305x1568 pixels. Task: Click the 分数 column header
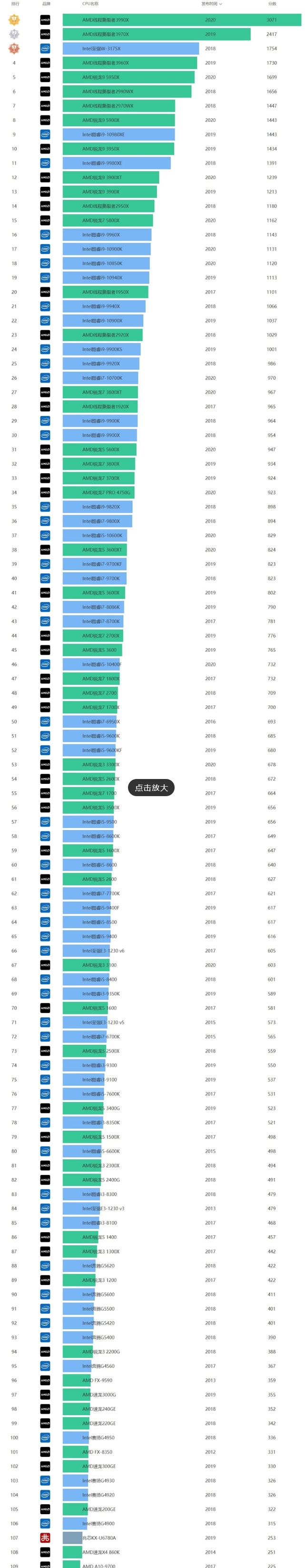click(272, 4)
